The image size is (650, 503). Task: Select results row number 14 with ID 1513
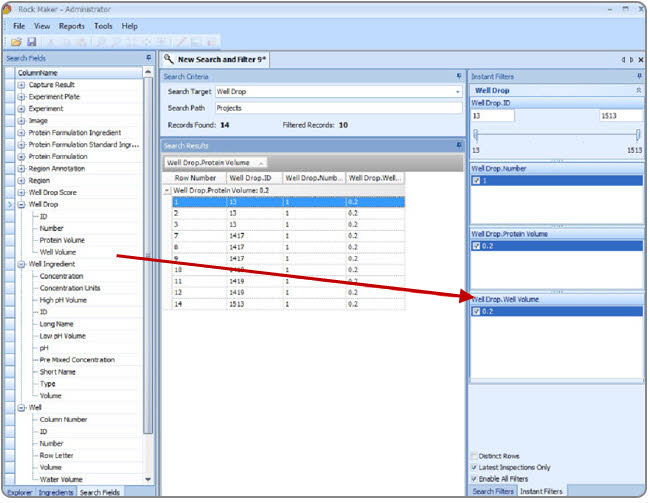click(x=289, y=304)
